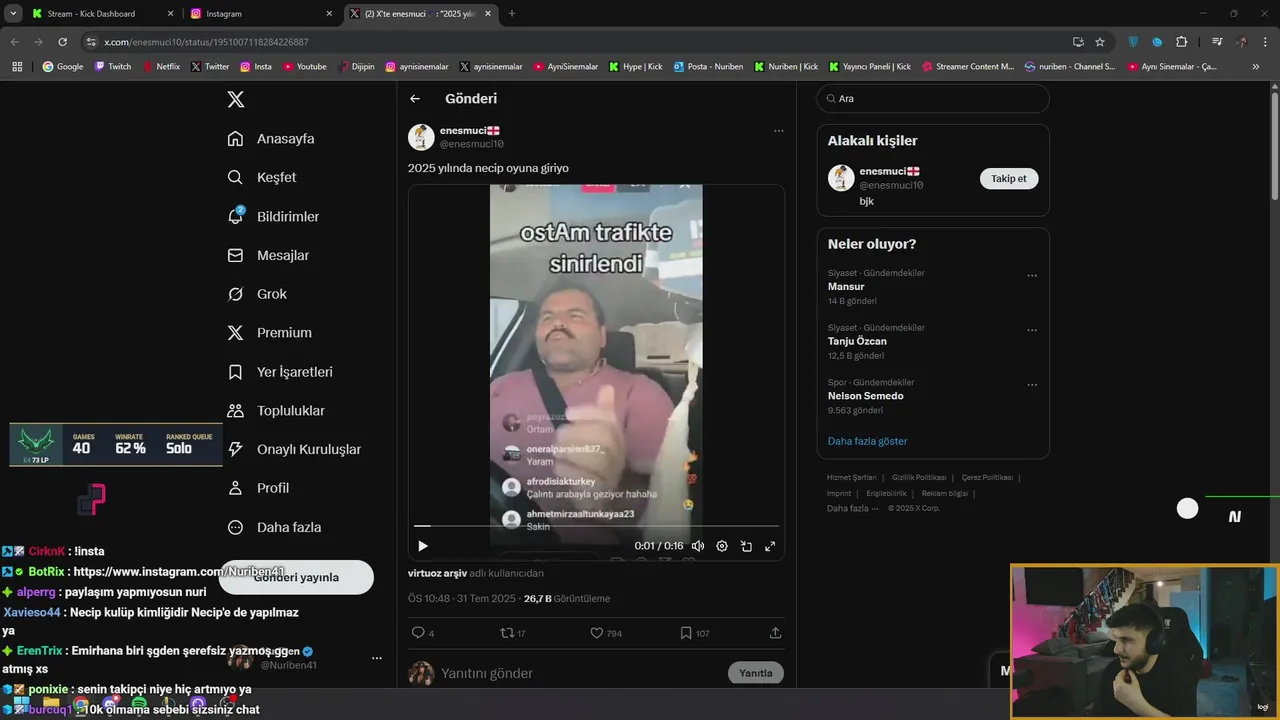This screenshot has height=720, width=1280.
Task: Click the Gönderi yayınla button
Action: click(296, 577)
